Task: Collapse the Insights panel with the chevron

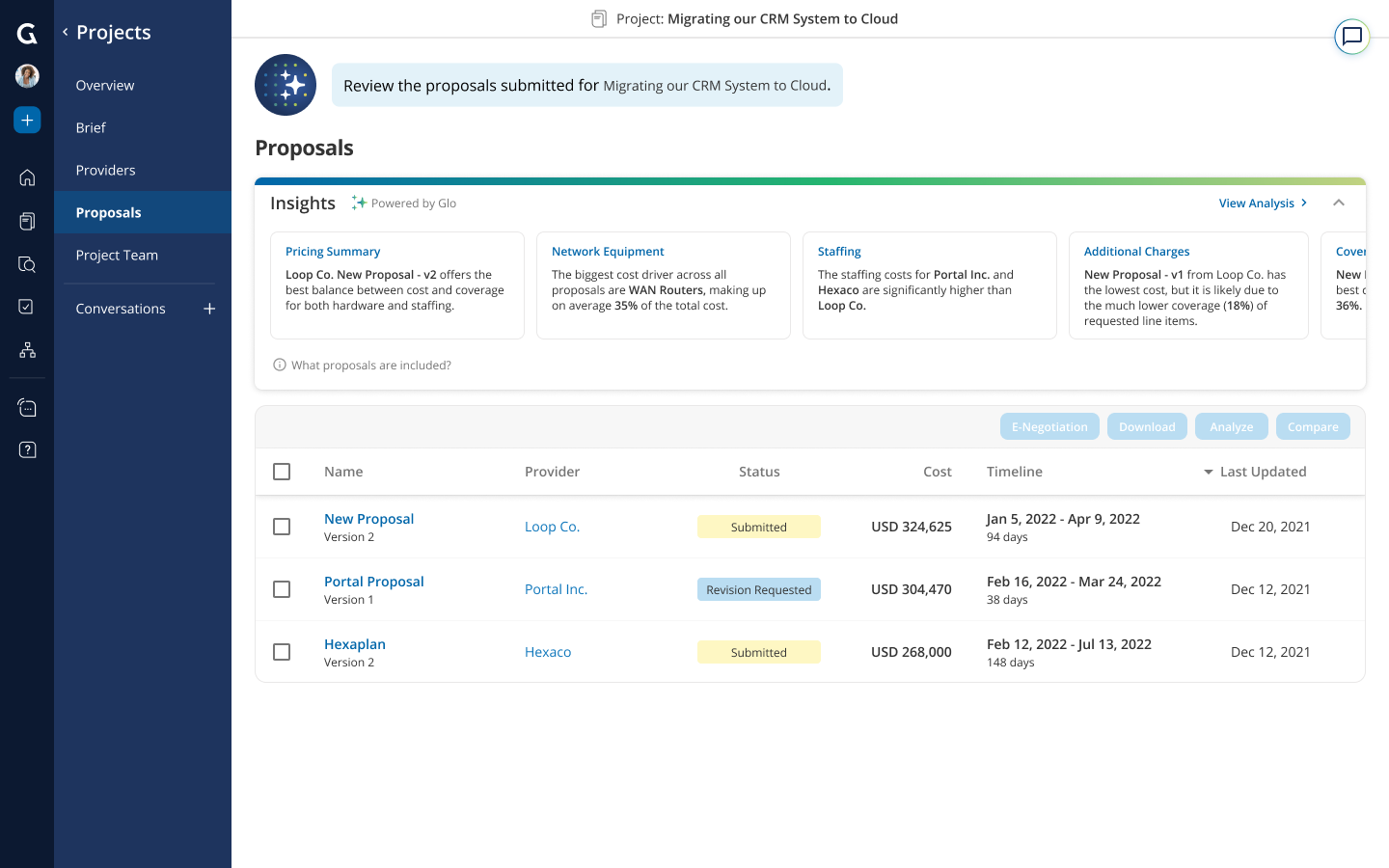Action: click(x=1339, y=203)
